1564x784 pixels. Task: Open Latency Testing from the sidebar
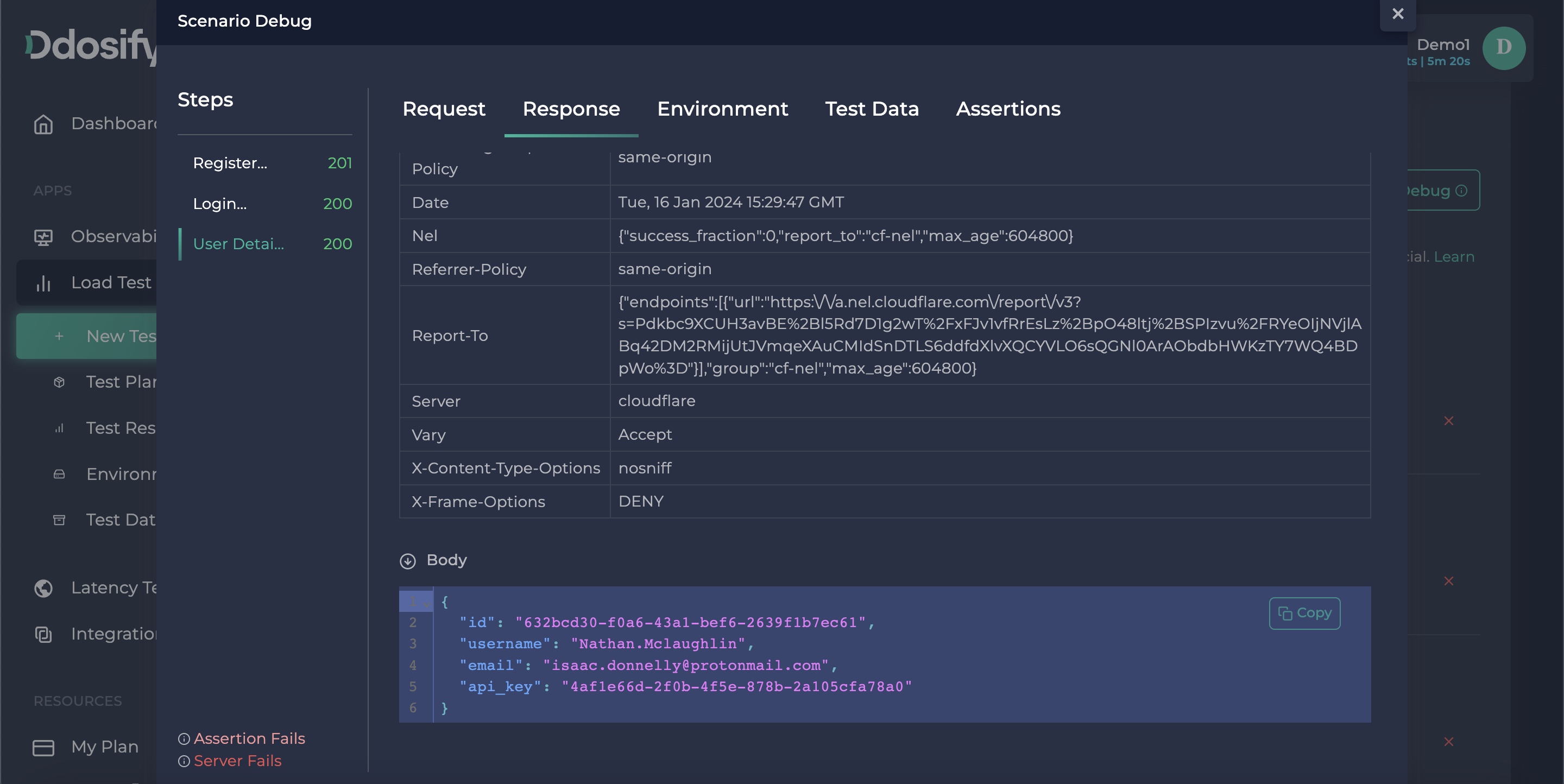click(x=42, y=587)
